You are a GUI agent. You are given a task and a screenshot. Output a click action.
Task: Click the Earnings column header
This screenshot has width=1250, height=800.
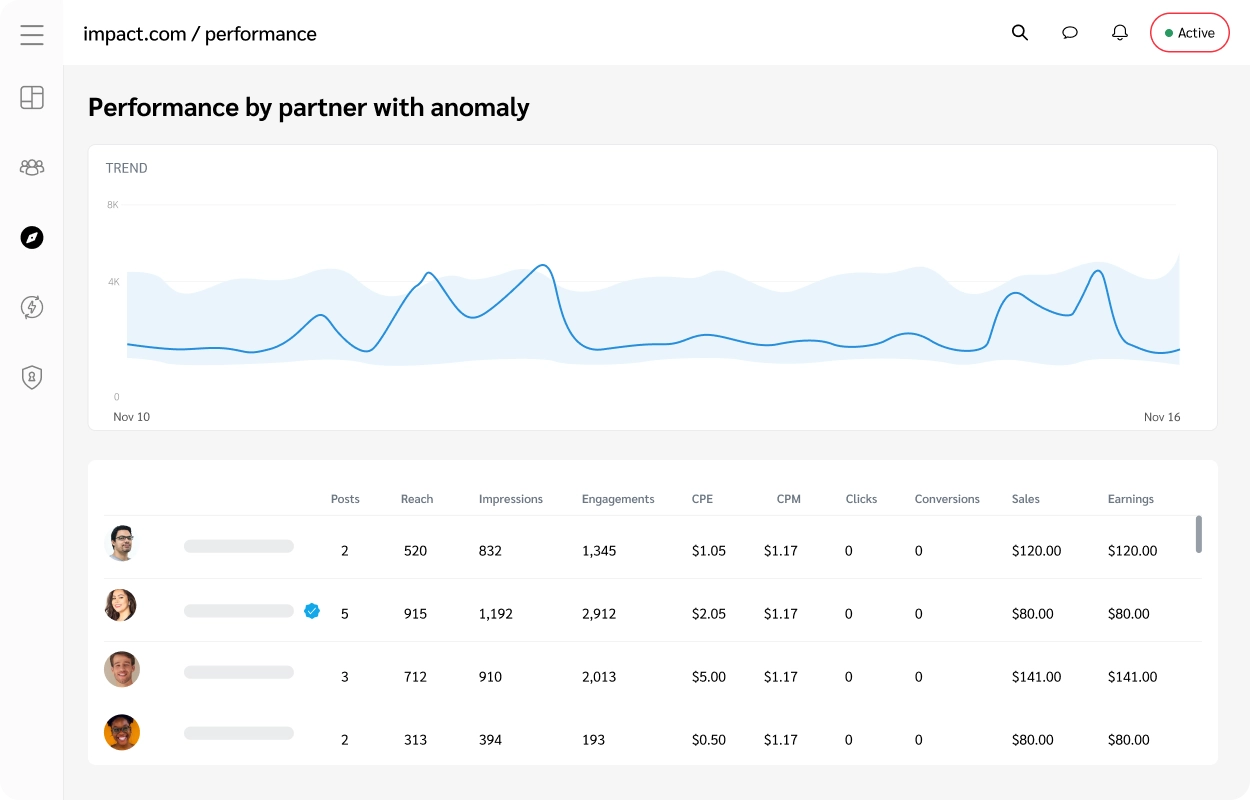(1130, 498)
